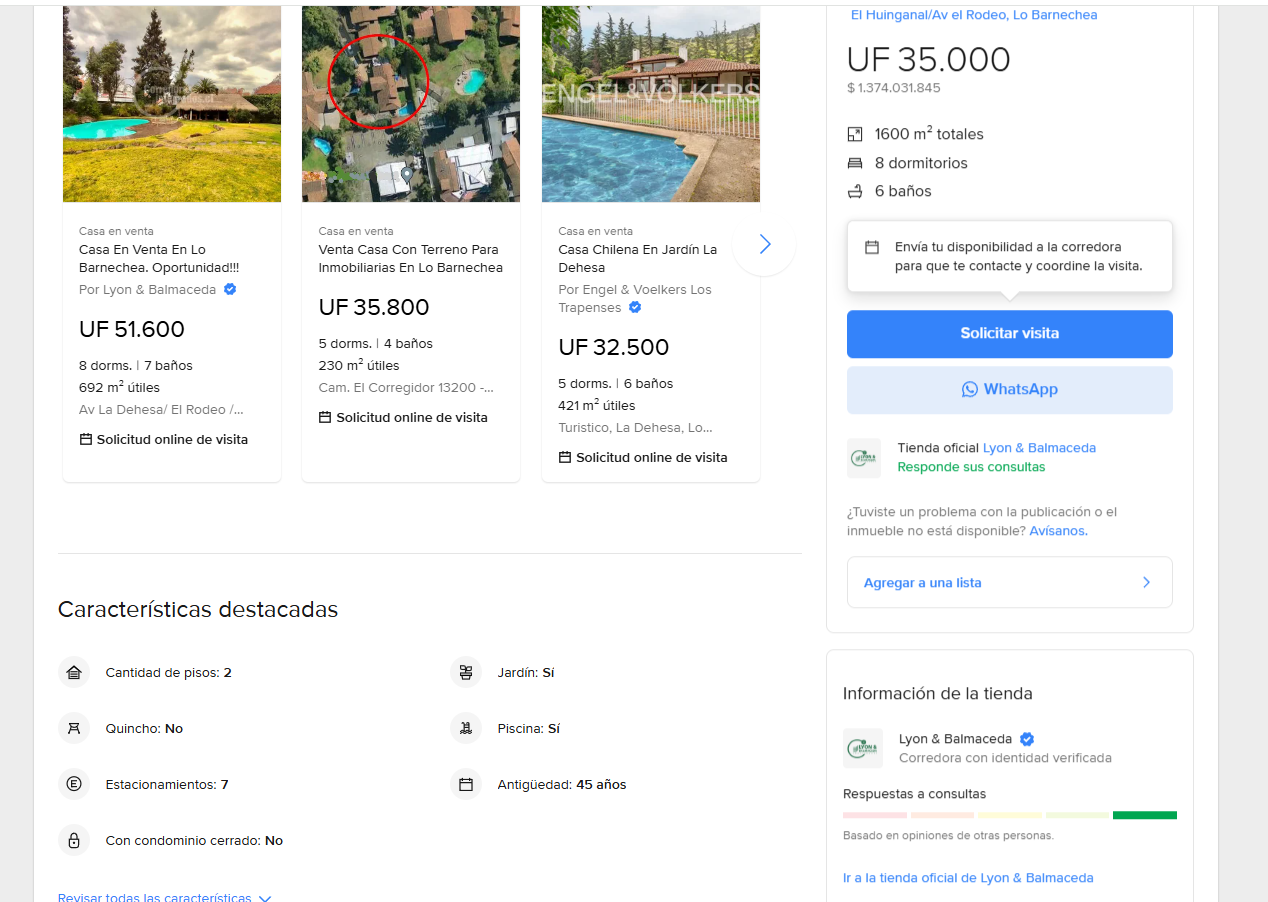
Task: Click the Quincho grill icon
Action: point(74,729)
